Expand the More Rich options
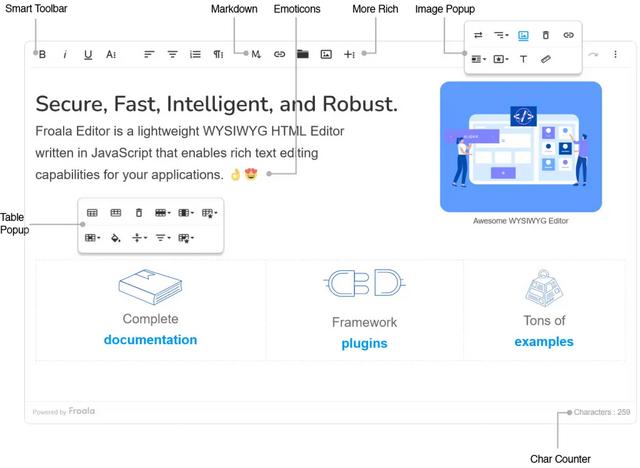This screenshot has width=640, height=468. [349, 54]
